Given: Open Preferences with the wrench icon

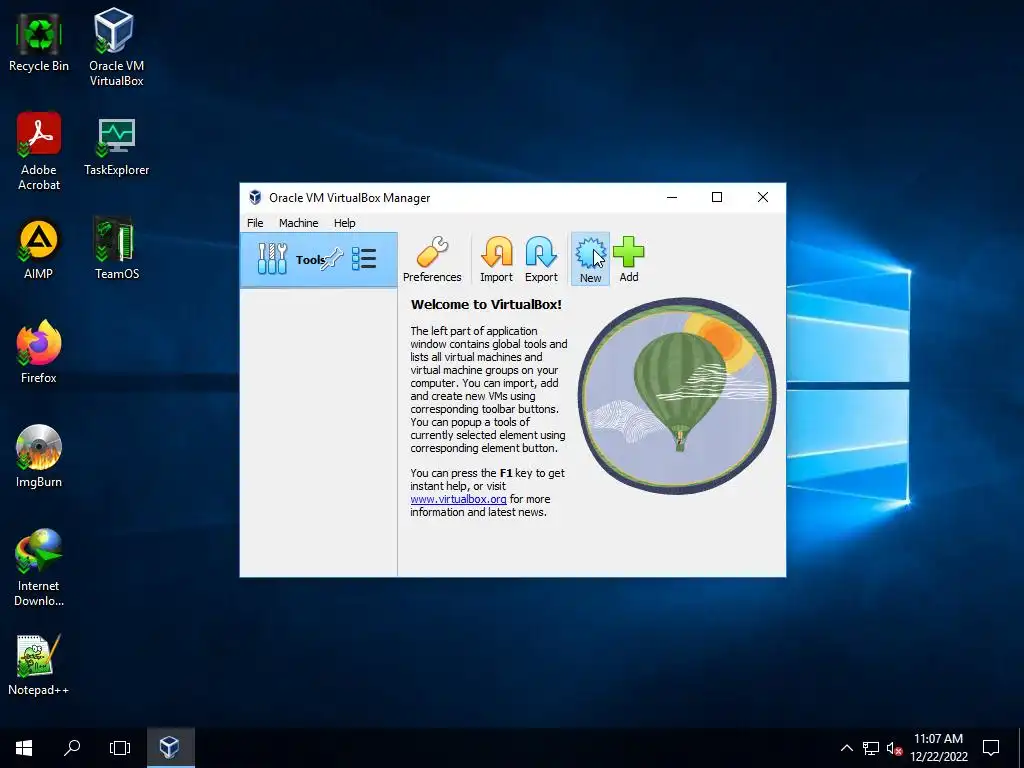Looking at the screenshot, I should click(x=432, y=259).
